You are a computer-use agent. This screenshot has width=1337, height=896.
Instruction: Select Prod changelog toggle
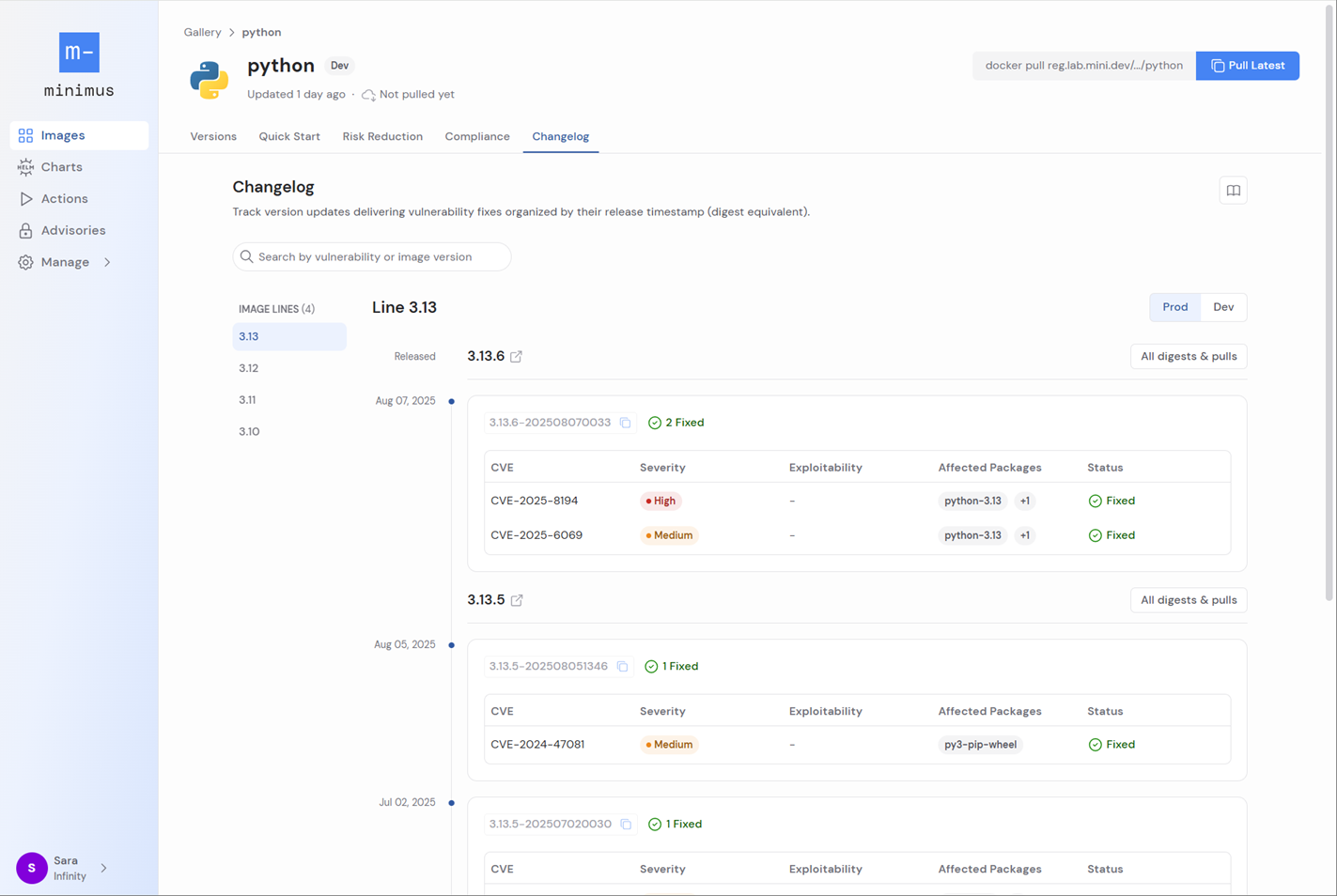[x=1174, y=307]
